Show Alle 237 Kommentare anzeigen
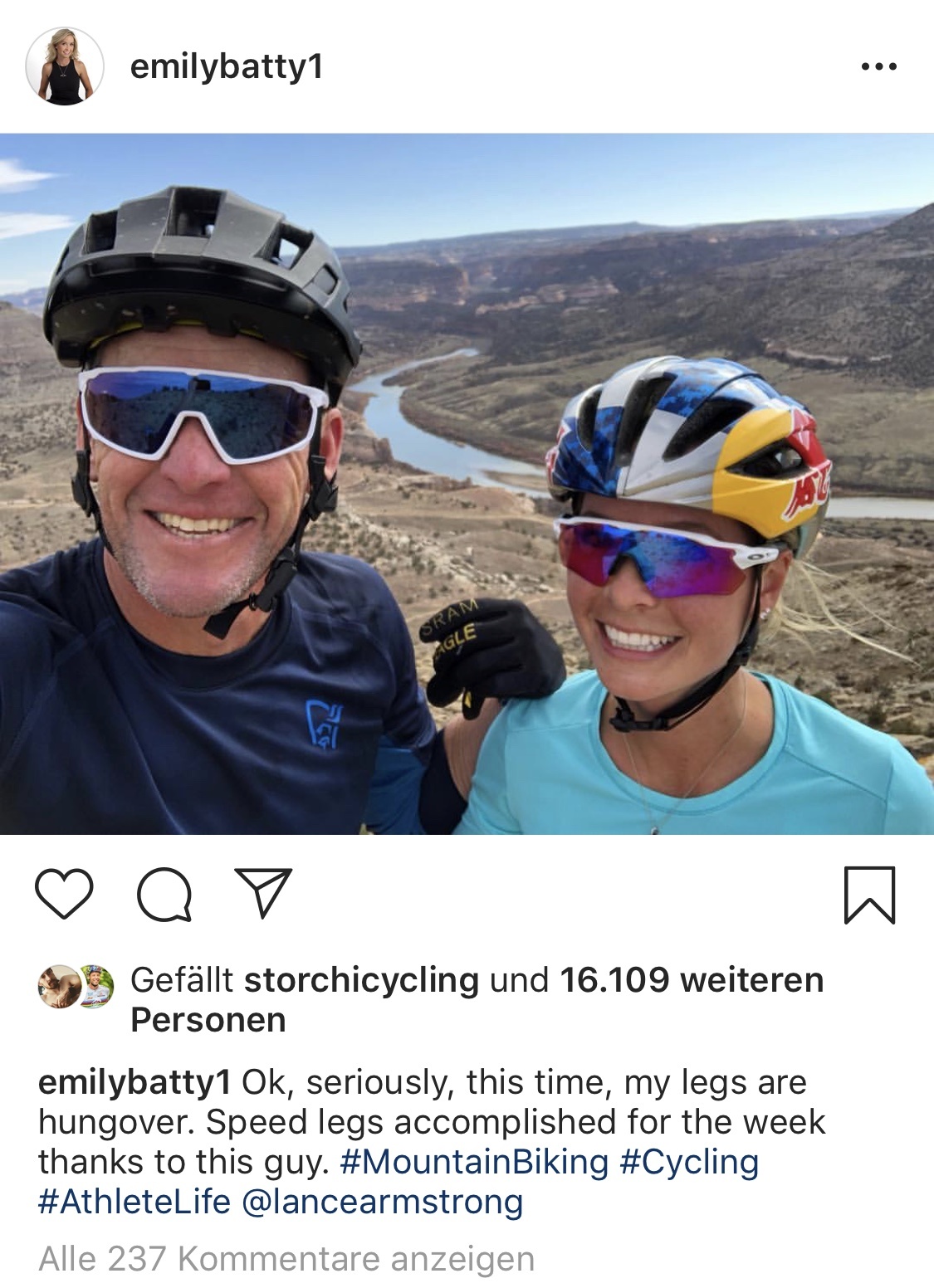Image resolution: width=934 pixels, height=1288 pixels. point(286,1259)
